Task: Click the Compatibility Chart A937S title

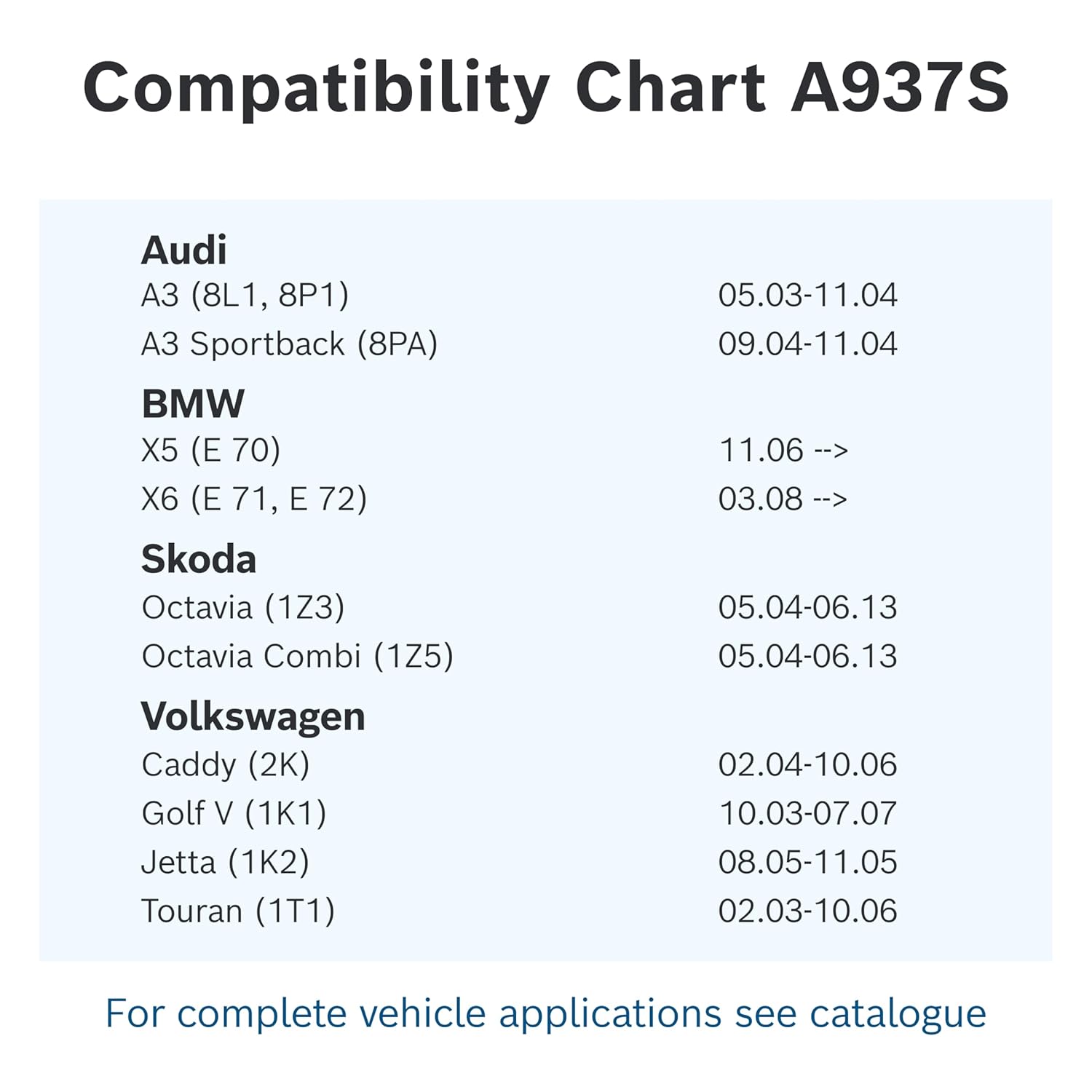Action: click(546, 89)
